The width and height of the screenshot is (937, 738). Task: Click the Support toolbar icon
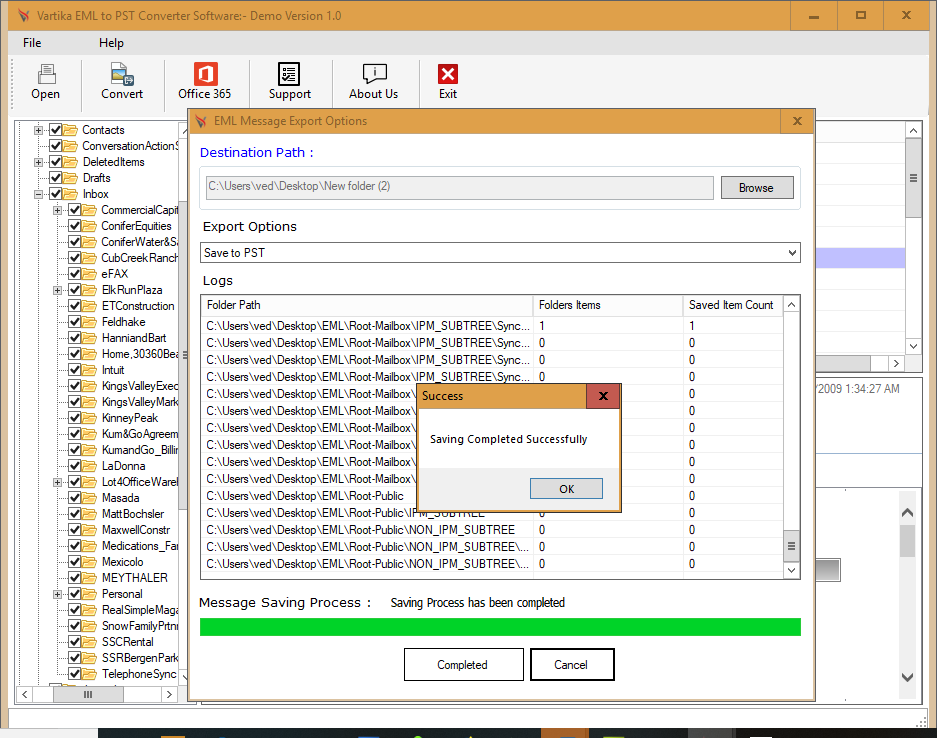289,75
